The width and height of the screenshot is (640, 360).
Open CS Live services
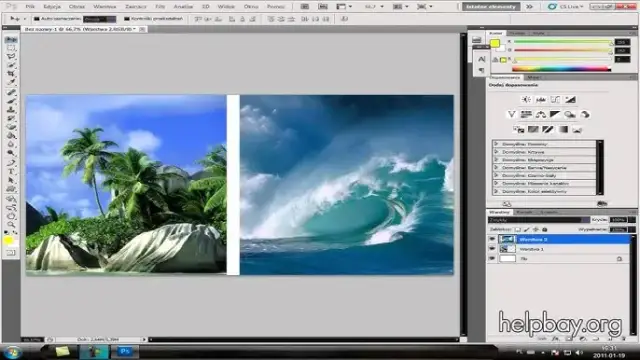pyautogui.click(x=566, y=7)
